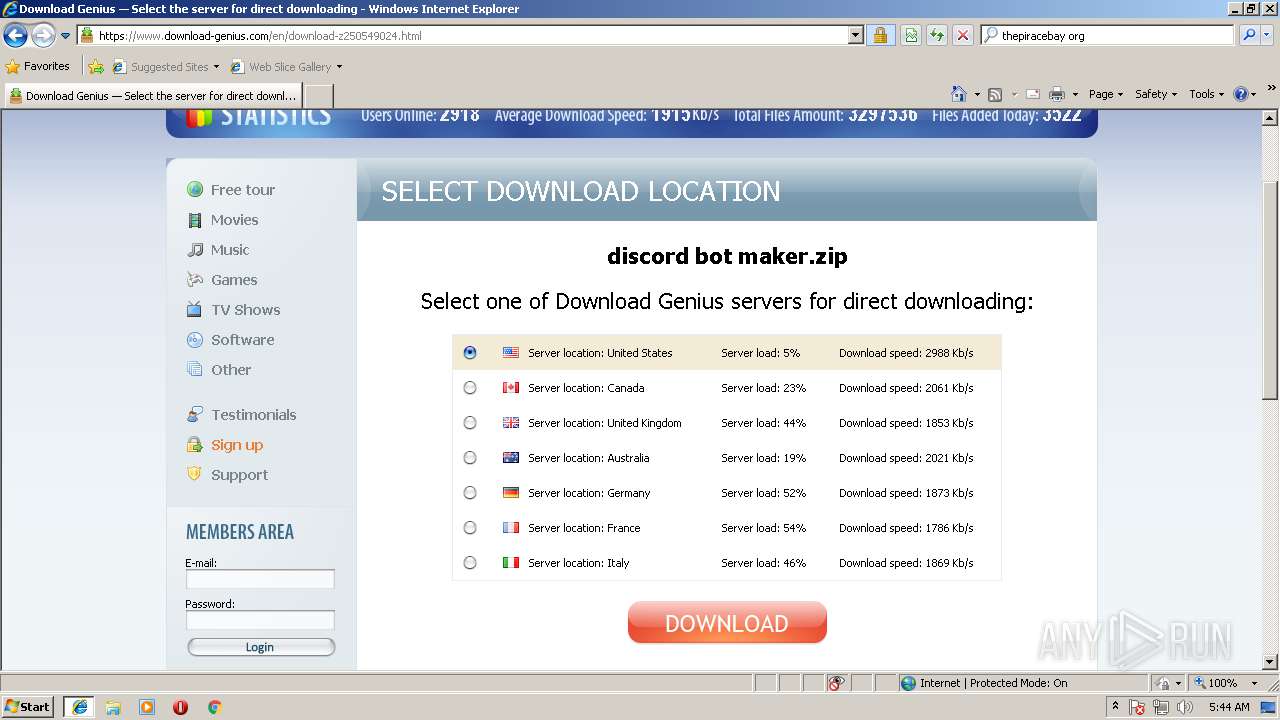Viewport: 1280px width, 720px height.
Task: Click the search magnifier button
Action: click(1249, 35)
